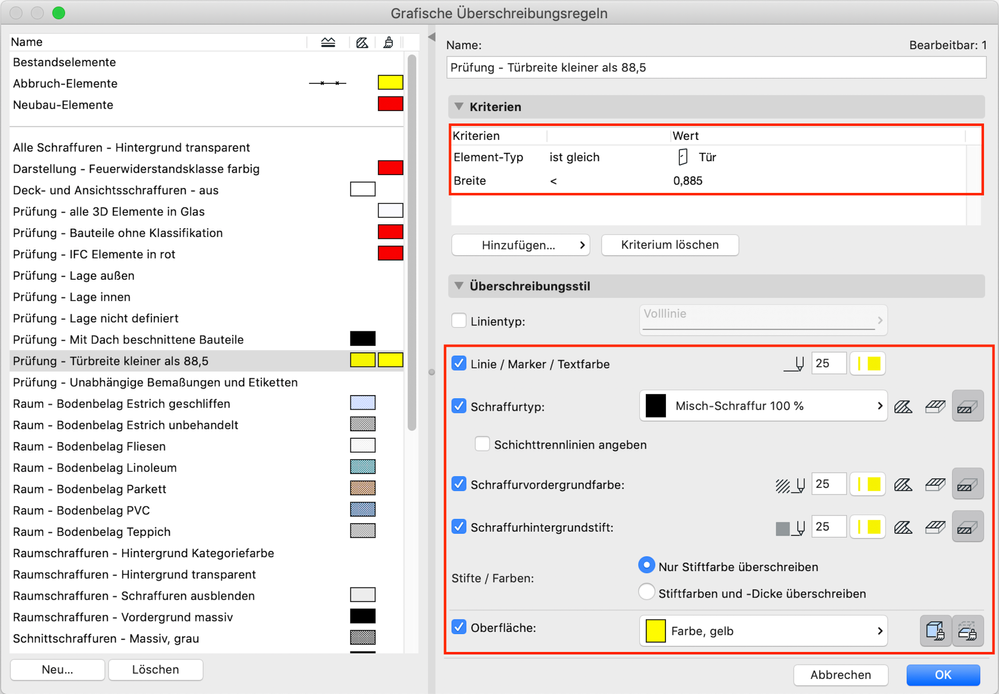Enable Schichttrennlinien angeben
The height and width of the screenshot is (694, 999).
click(x=482, y=444)
